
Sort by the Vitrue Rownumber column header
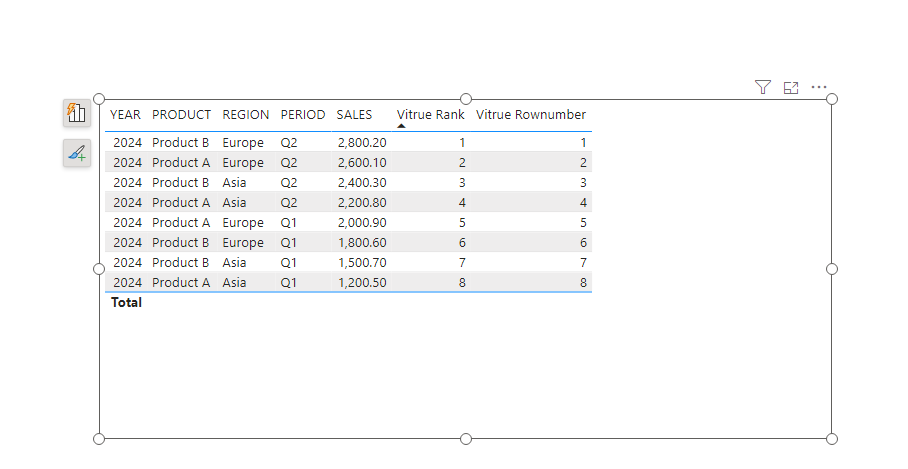coord(530,115)
